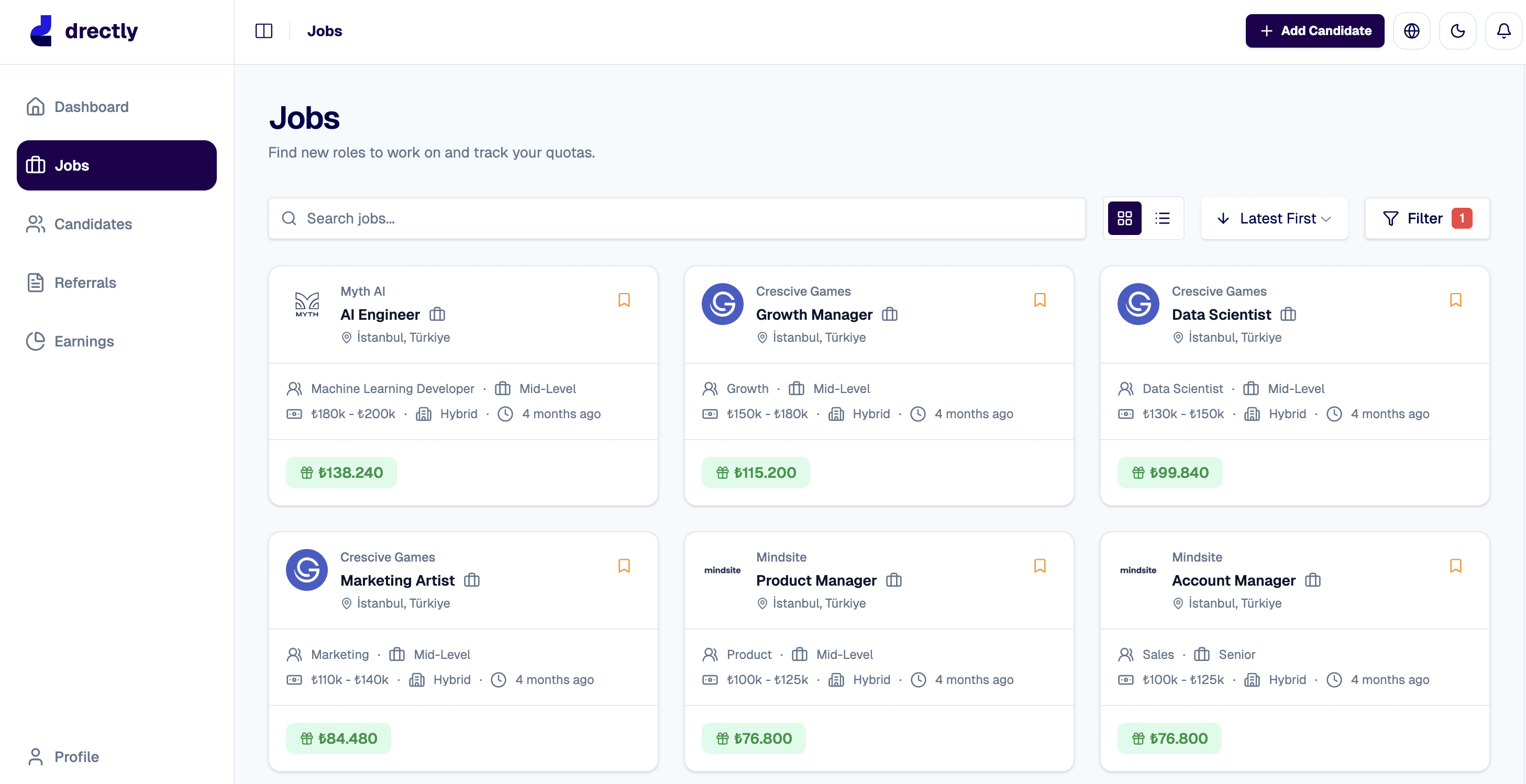Image resolution: width=1526 pixels, height=784 pixels.
Task: Click the Mindsite logo on Account Manager
Action: (1137, 569)
